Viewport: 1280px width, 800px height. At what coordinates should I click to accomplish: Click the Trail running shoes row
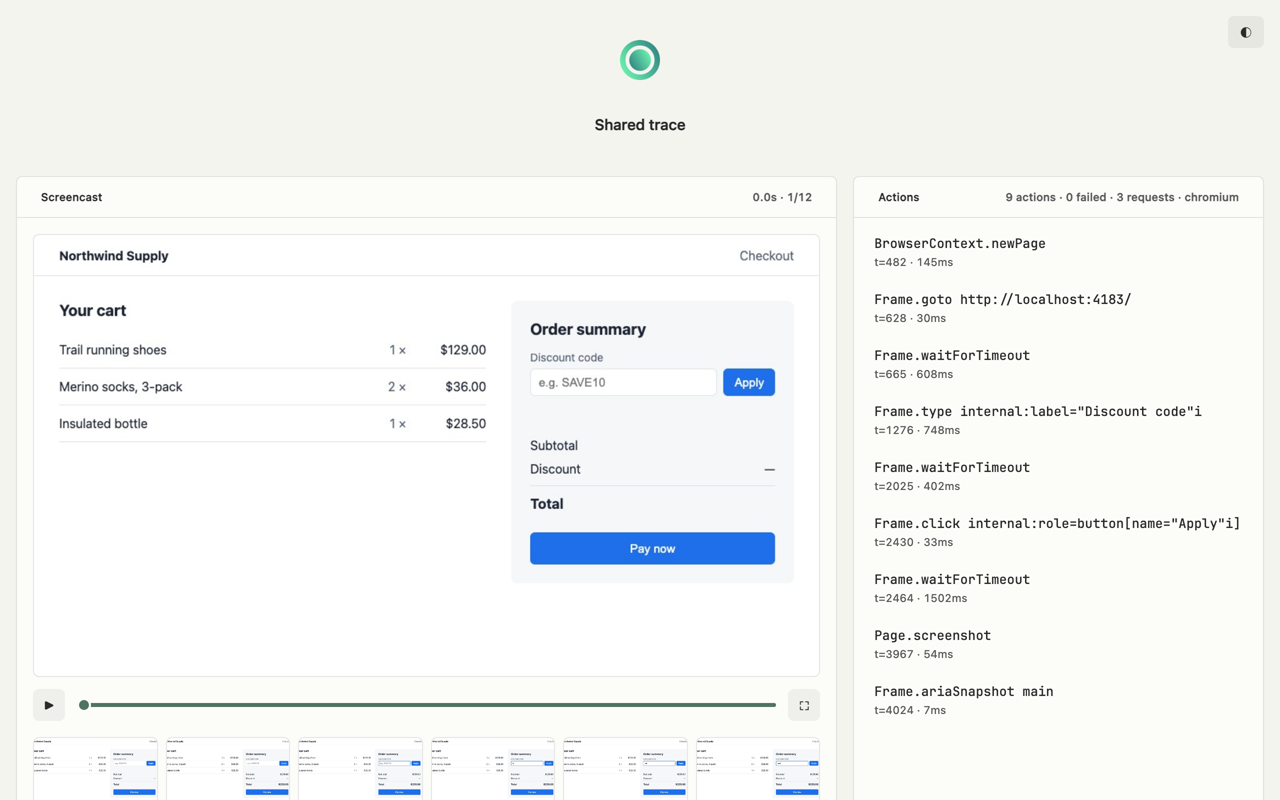coord(272,350)
